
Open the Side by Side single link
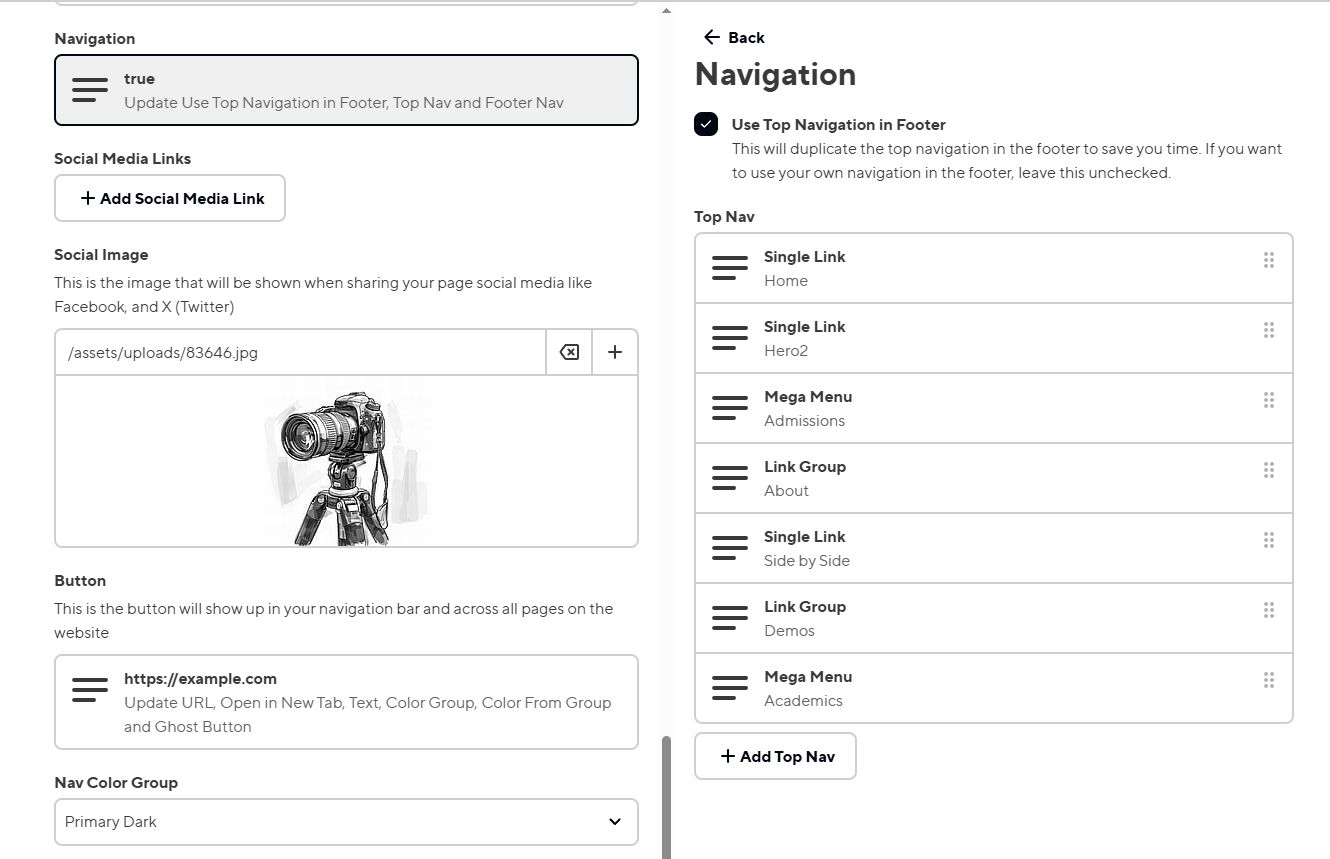pyautogui.click(x=993, y=548)
